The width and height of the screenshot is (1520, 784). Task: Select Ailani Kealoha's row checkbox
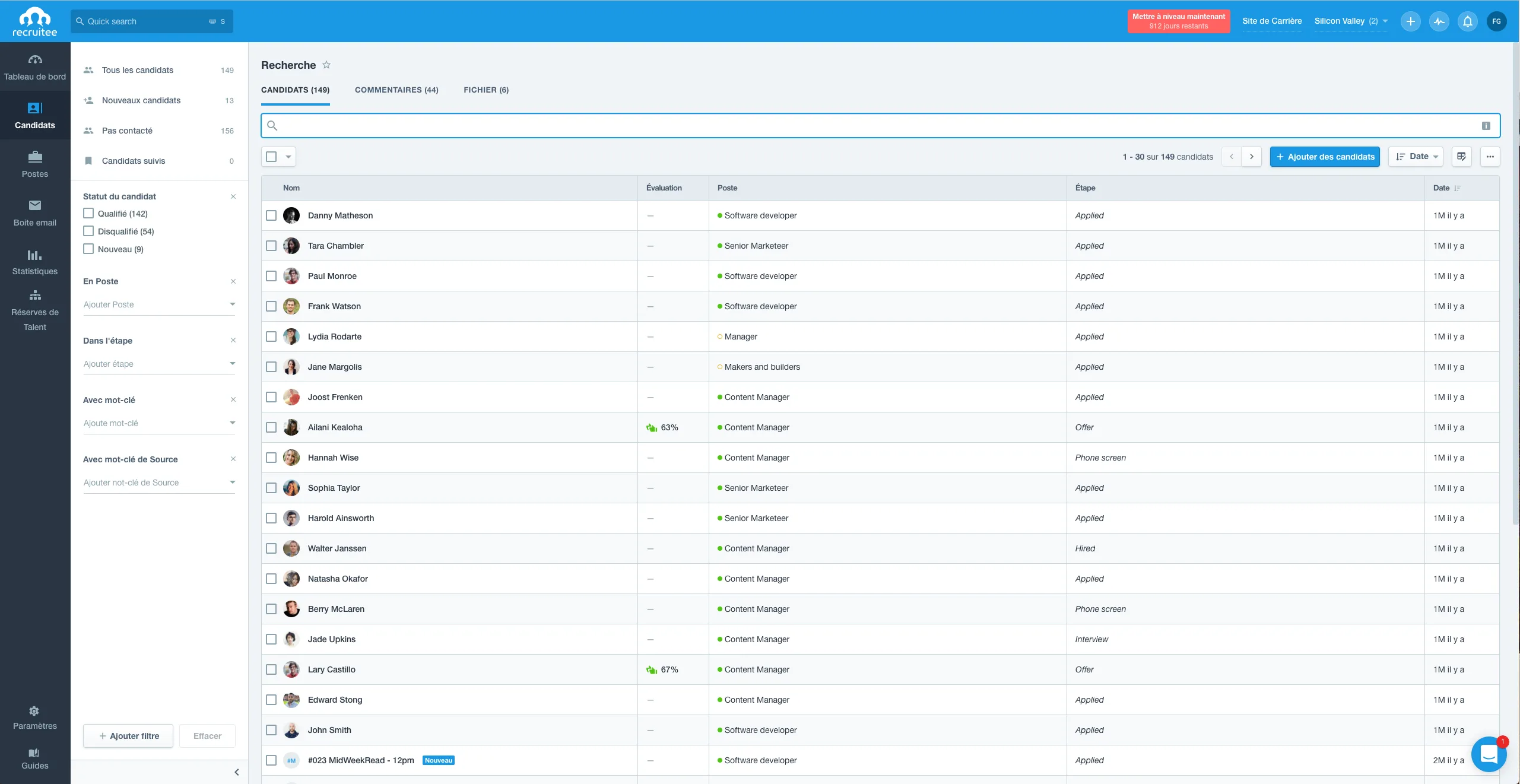coord(271,427)
